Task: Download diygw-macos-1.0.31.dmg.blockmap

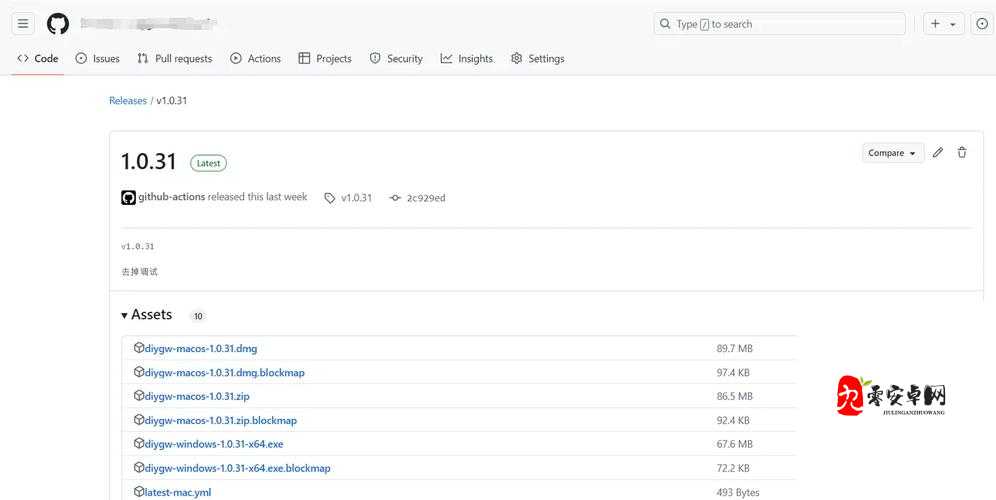Action: (x=225, y=372)
